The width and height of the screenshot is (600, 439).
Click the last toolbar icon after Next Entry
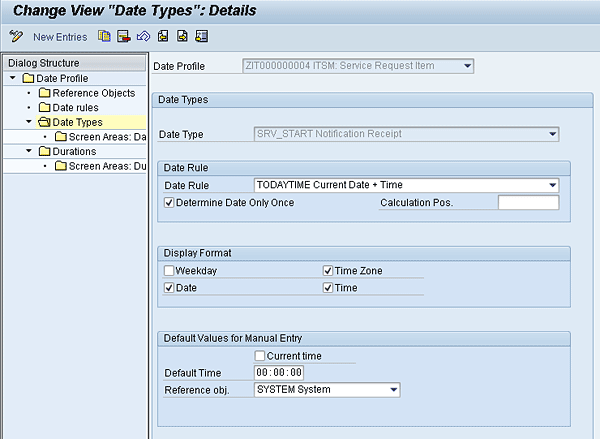click(201, 37)
